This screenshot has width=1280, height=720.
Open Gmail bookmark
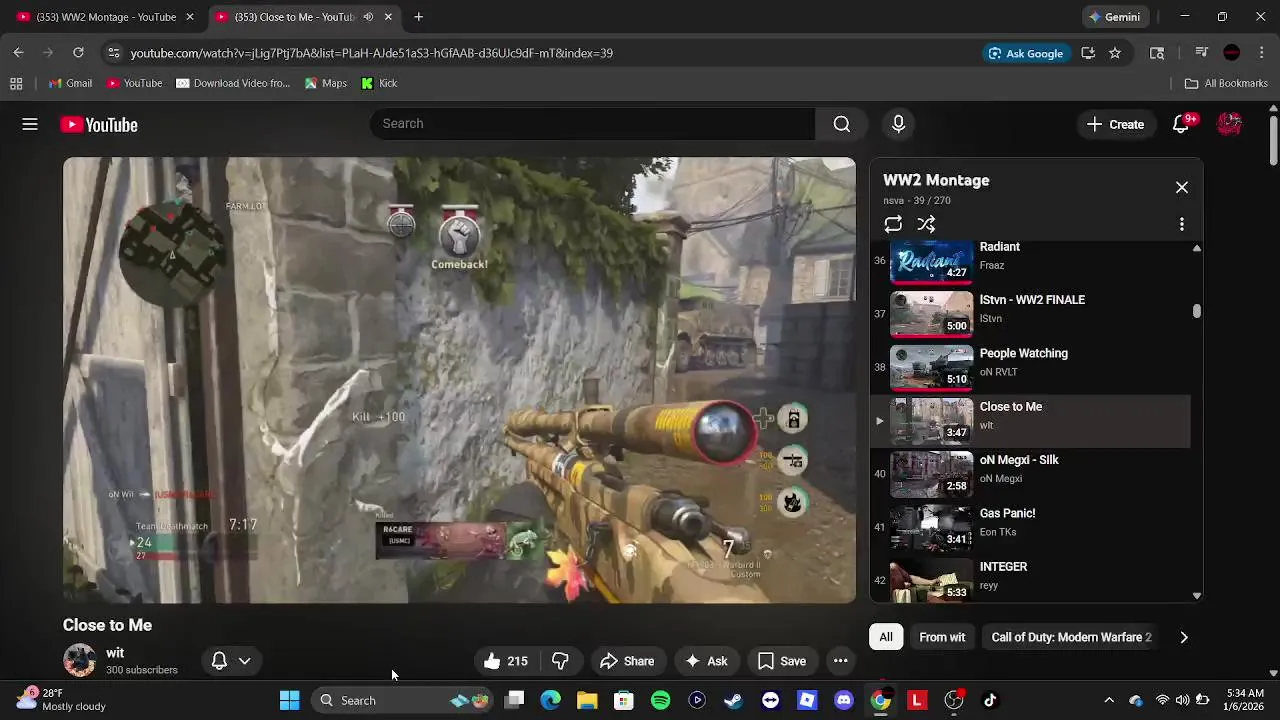pyautogui.click(x=70, y=83)
